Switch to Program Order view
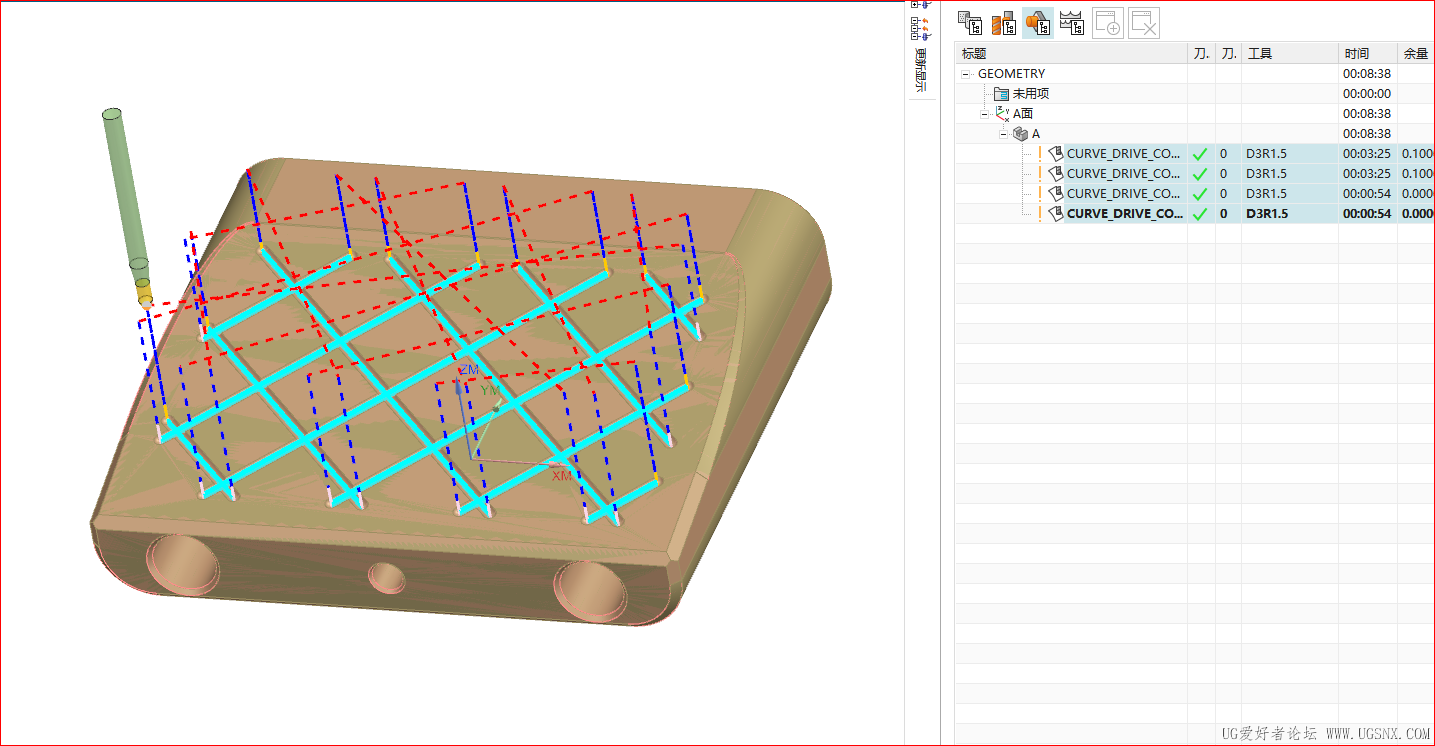Viewport: 1435px width, 746px height. 969,22
